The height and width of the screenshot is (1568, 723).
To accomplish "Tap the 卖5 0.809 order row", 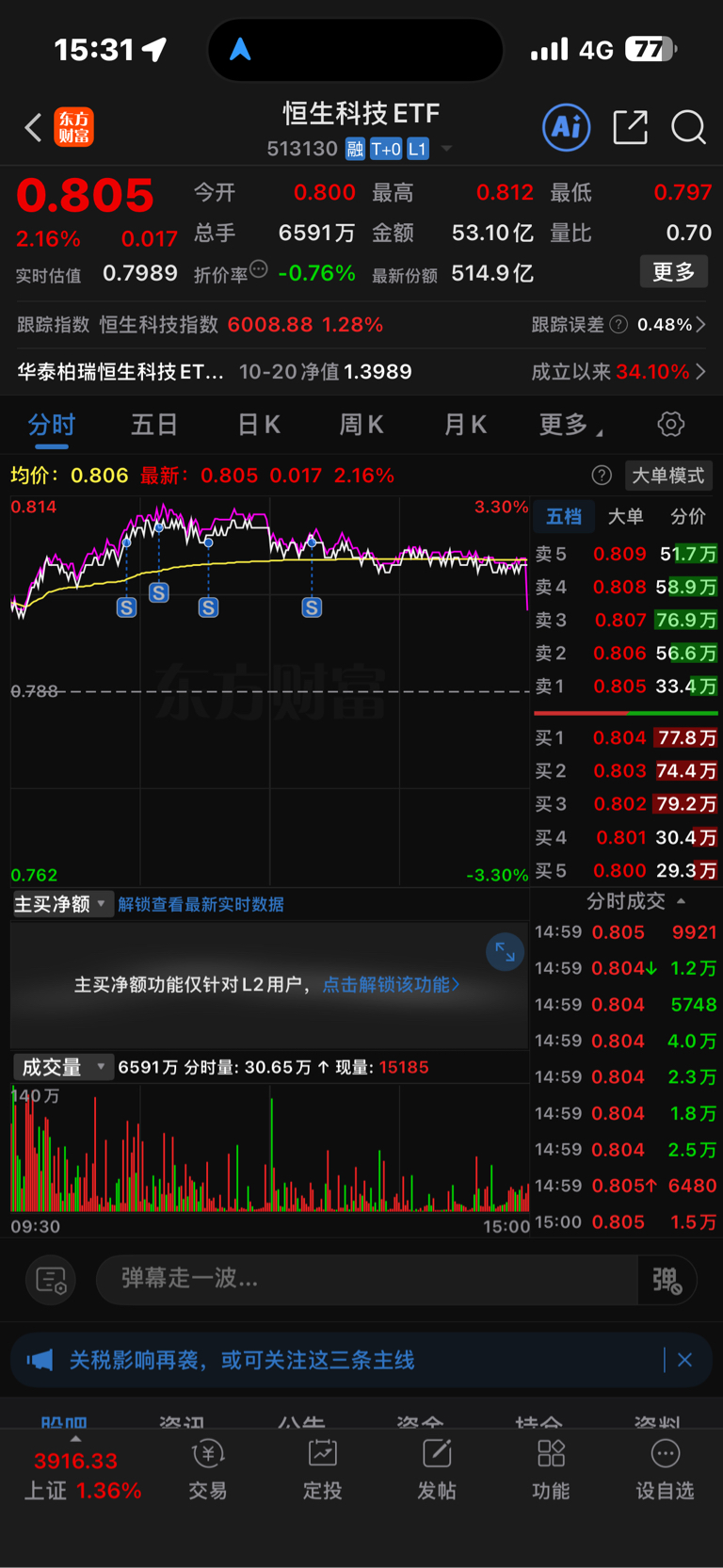I will (626, 554).
